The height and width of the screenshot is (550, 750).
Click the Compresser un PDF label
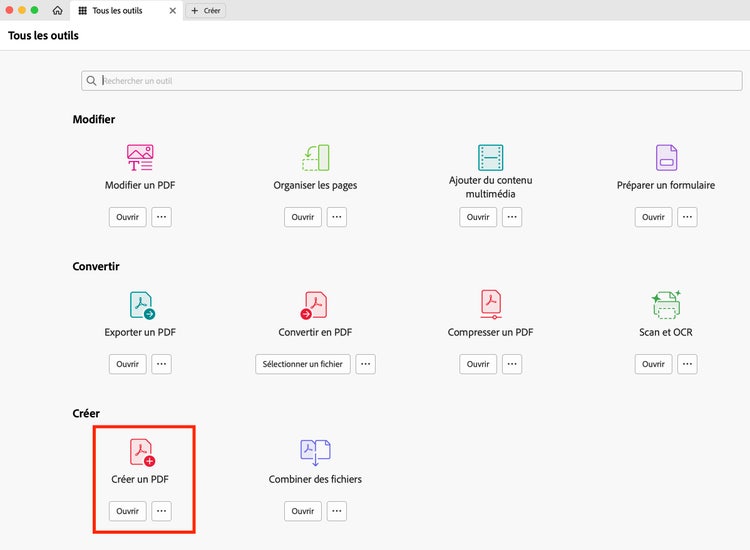pyautogui.click(x=490, y=332)
